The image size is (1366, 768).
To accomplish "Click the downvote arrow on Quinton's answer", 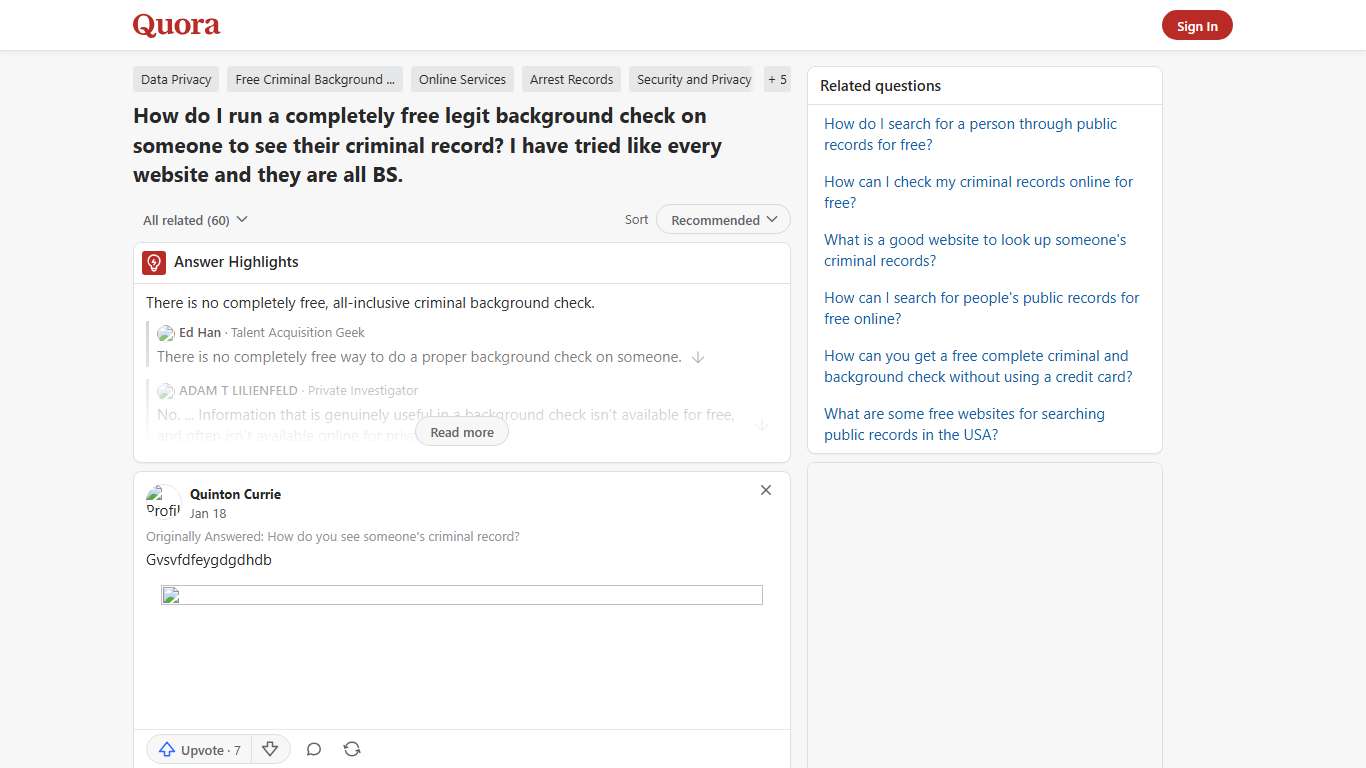I will coord(270,748).
